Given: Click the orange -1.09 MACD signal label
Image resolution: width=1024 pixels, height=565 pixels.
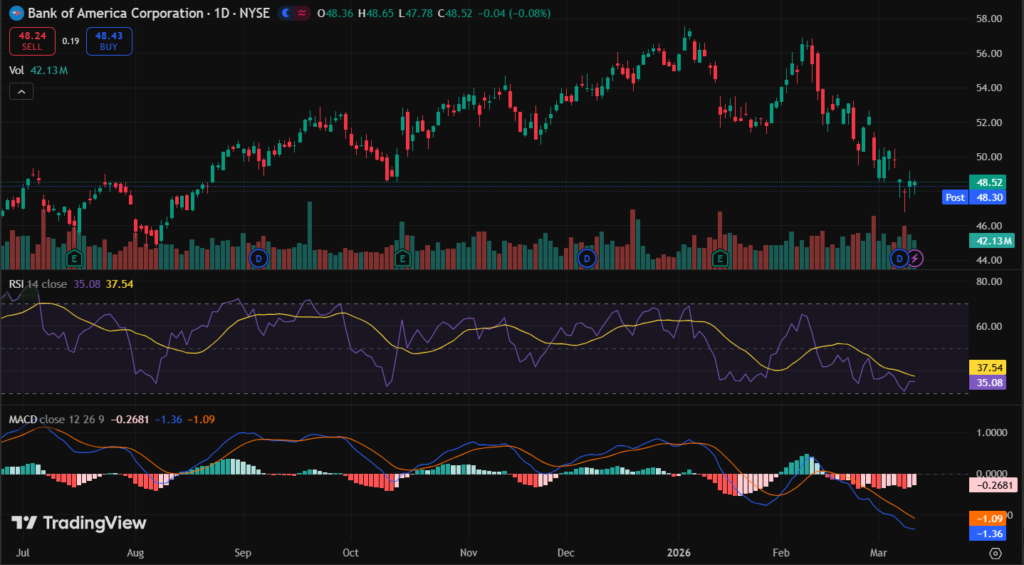Looking at the screenshot, I should [992, 518].
